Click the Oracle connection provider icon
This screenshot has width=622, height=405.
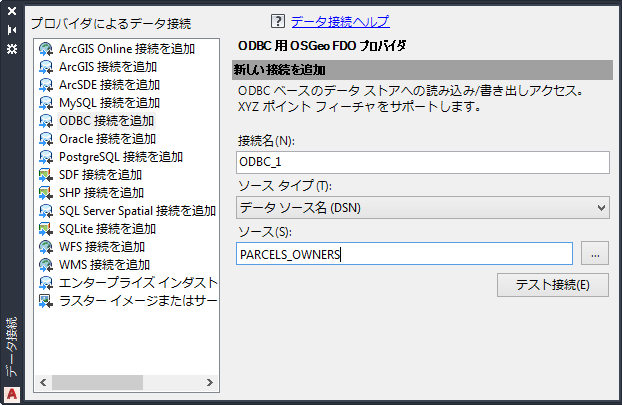pos(46,139)
